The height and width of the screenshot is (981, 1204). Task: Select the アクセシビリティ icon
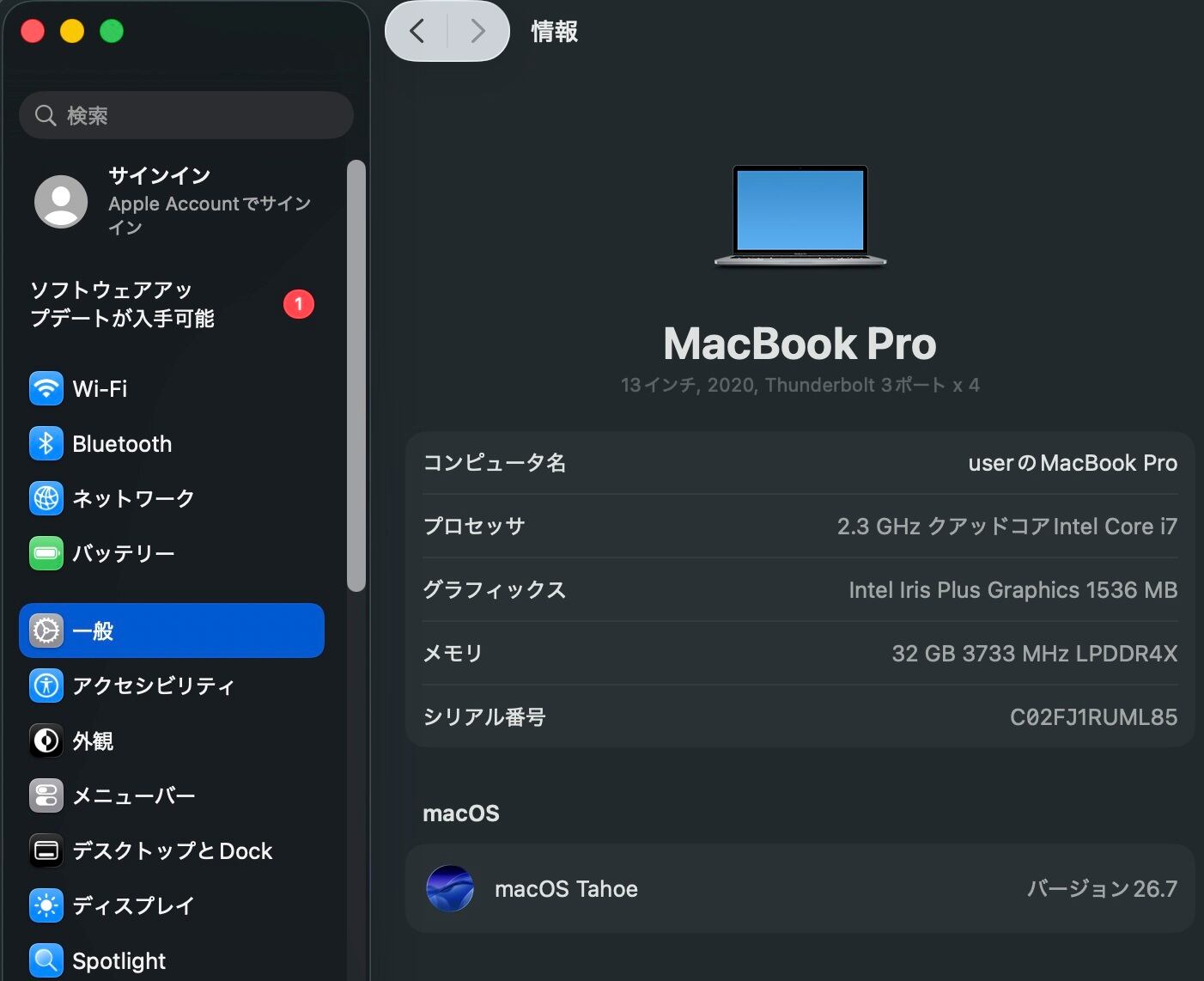point(46,686)
